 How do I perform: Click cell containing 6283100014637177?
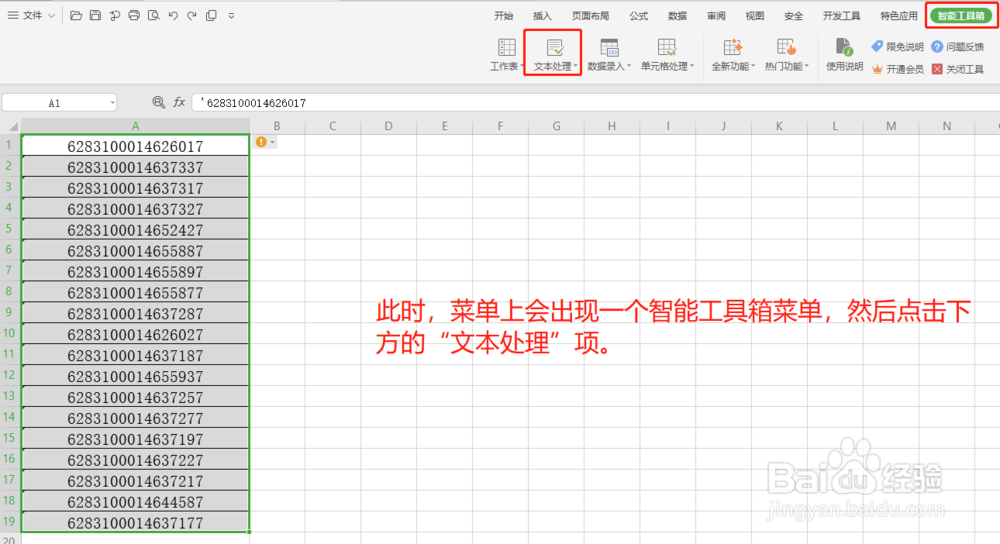pos(135,522)
